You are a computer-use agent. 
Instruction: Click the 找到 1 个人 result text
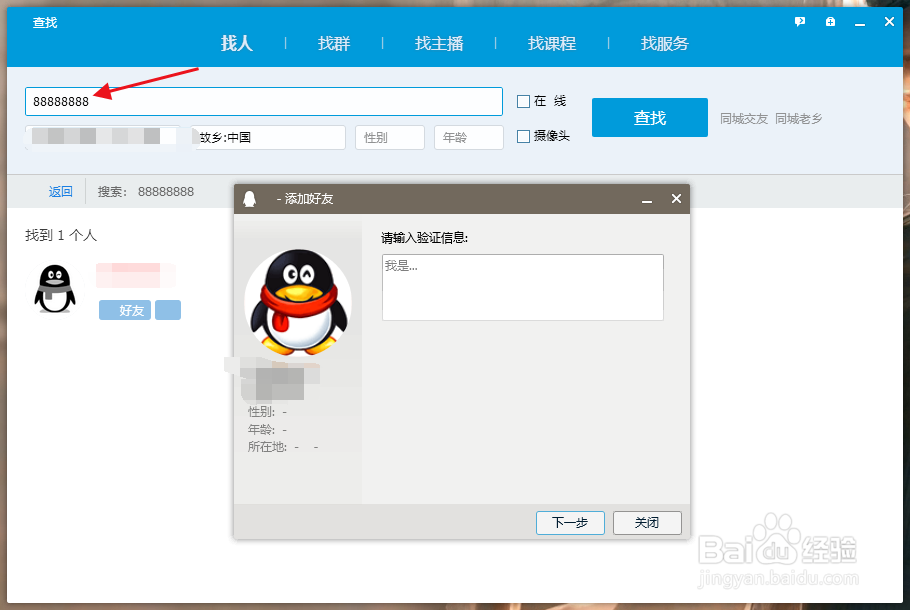61,235
